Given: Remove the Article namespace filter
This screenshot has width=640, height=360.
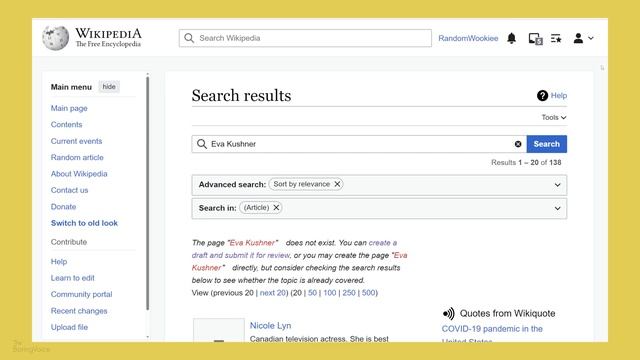Looking at the screenshot, I should tap(276, 208).
